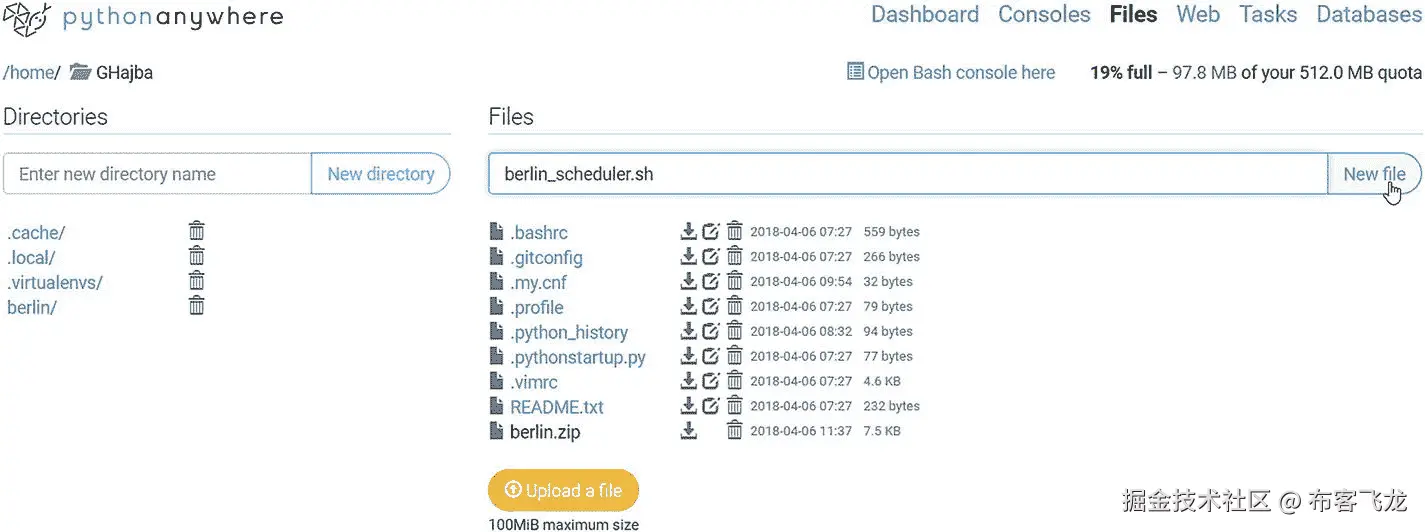This screenshot has height=532, width=1425.
Task: Select the Files tab
Action: click(x=1133, y=14)
